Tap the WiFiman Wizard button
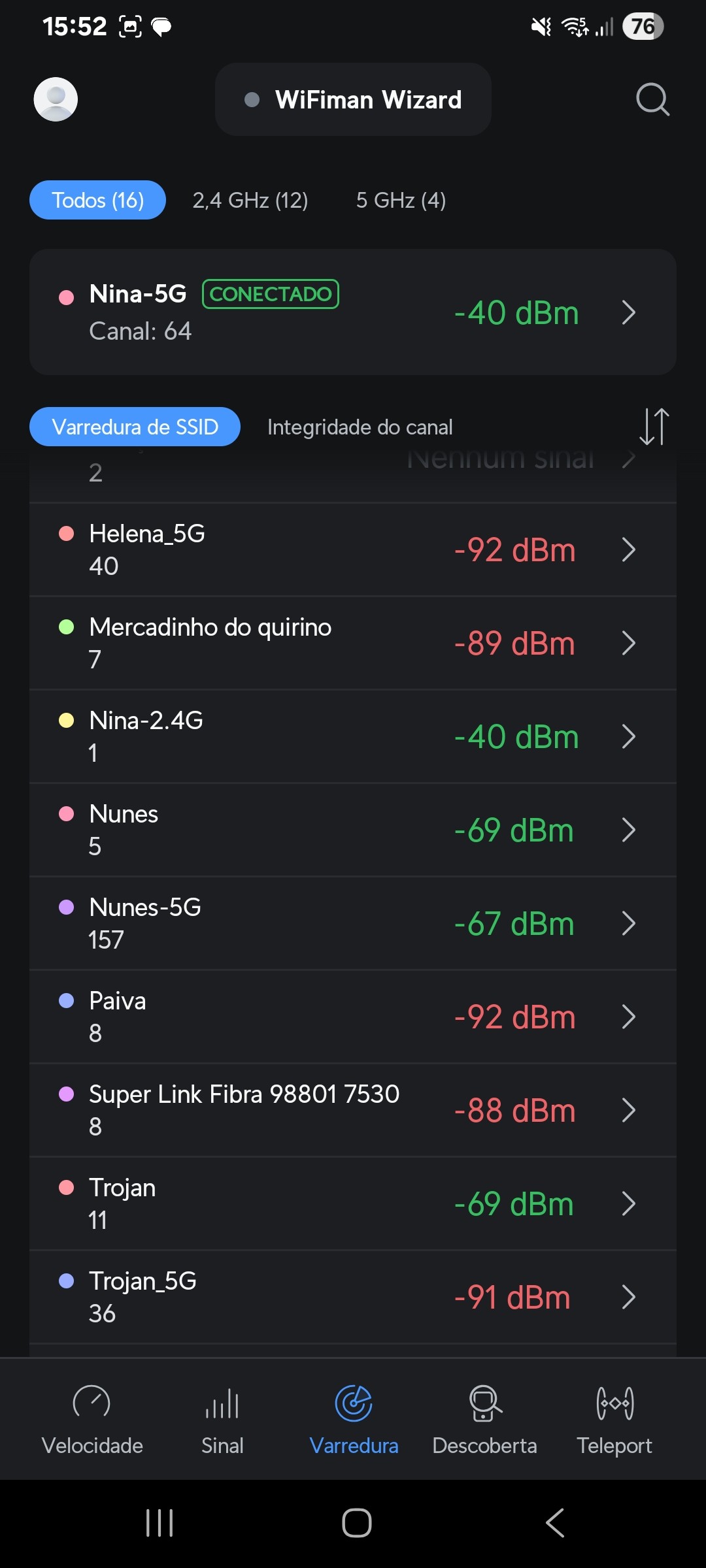This screenshot has width=706, height=1568. tap(353, 99)
